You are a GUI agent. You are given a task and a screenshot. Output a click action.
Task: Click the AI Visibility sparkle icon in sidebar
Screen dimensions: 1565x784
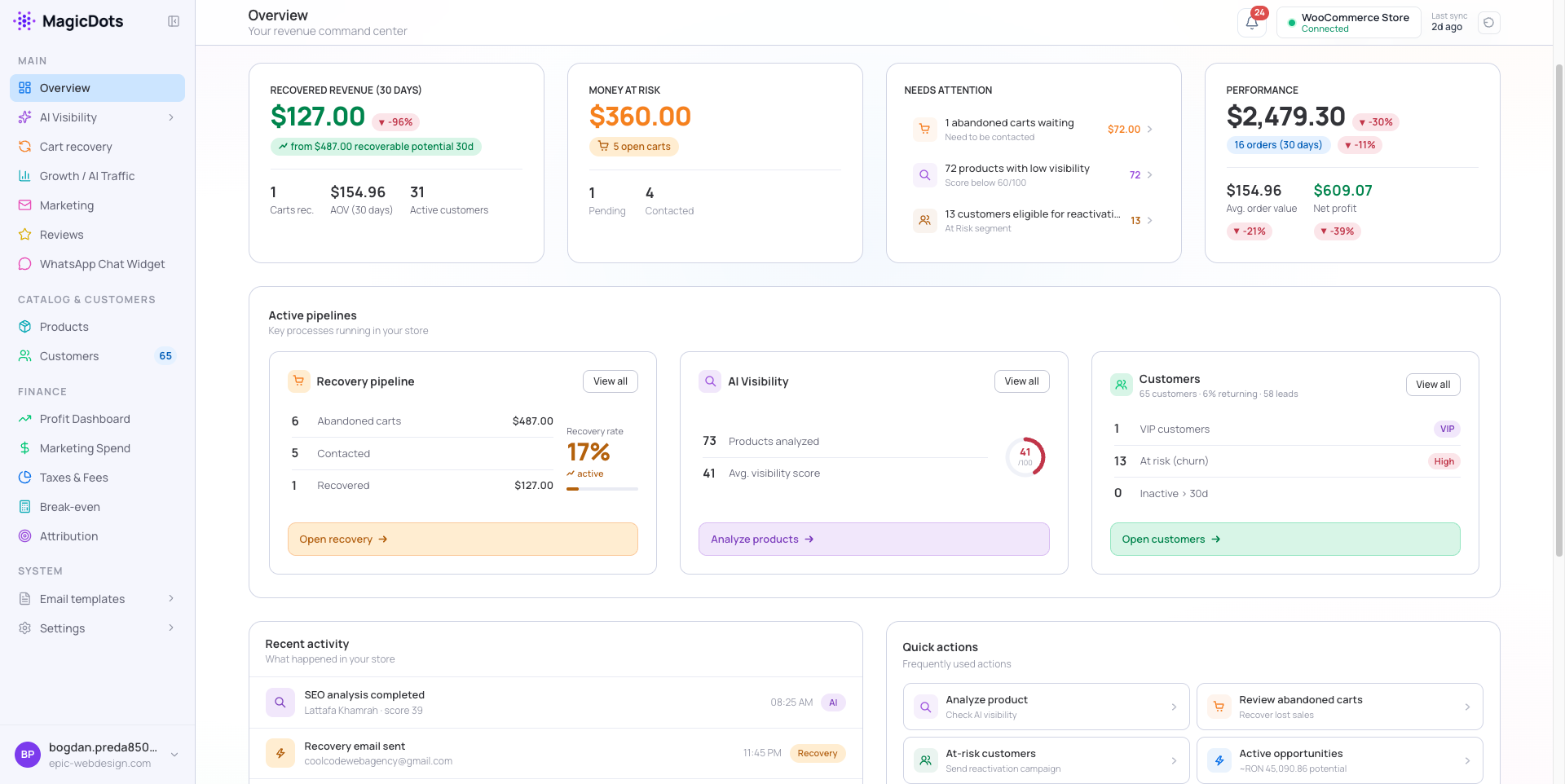[25, 117]
